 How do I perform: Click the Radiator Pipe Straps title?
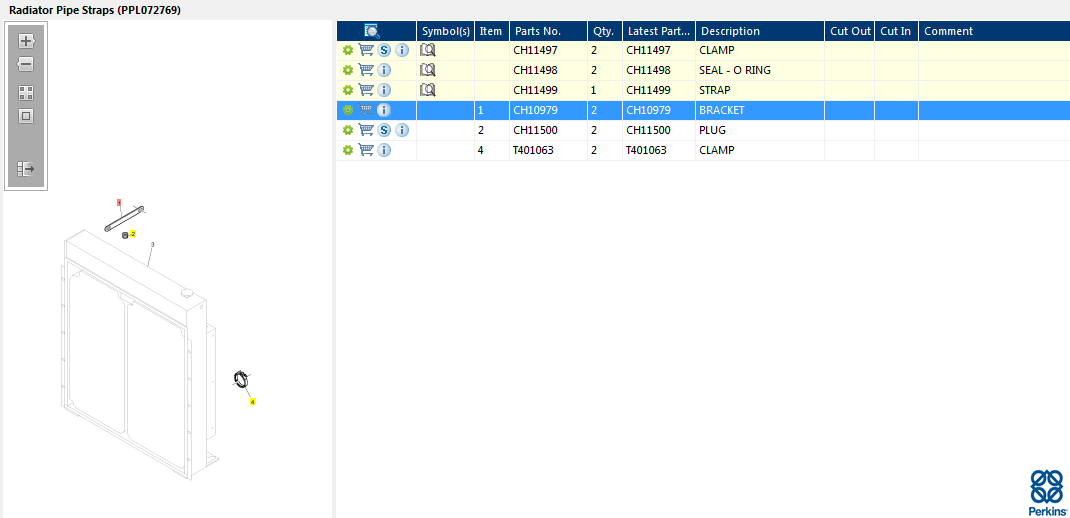pyautogui.click(x=95, y=10)
